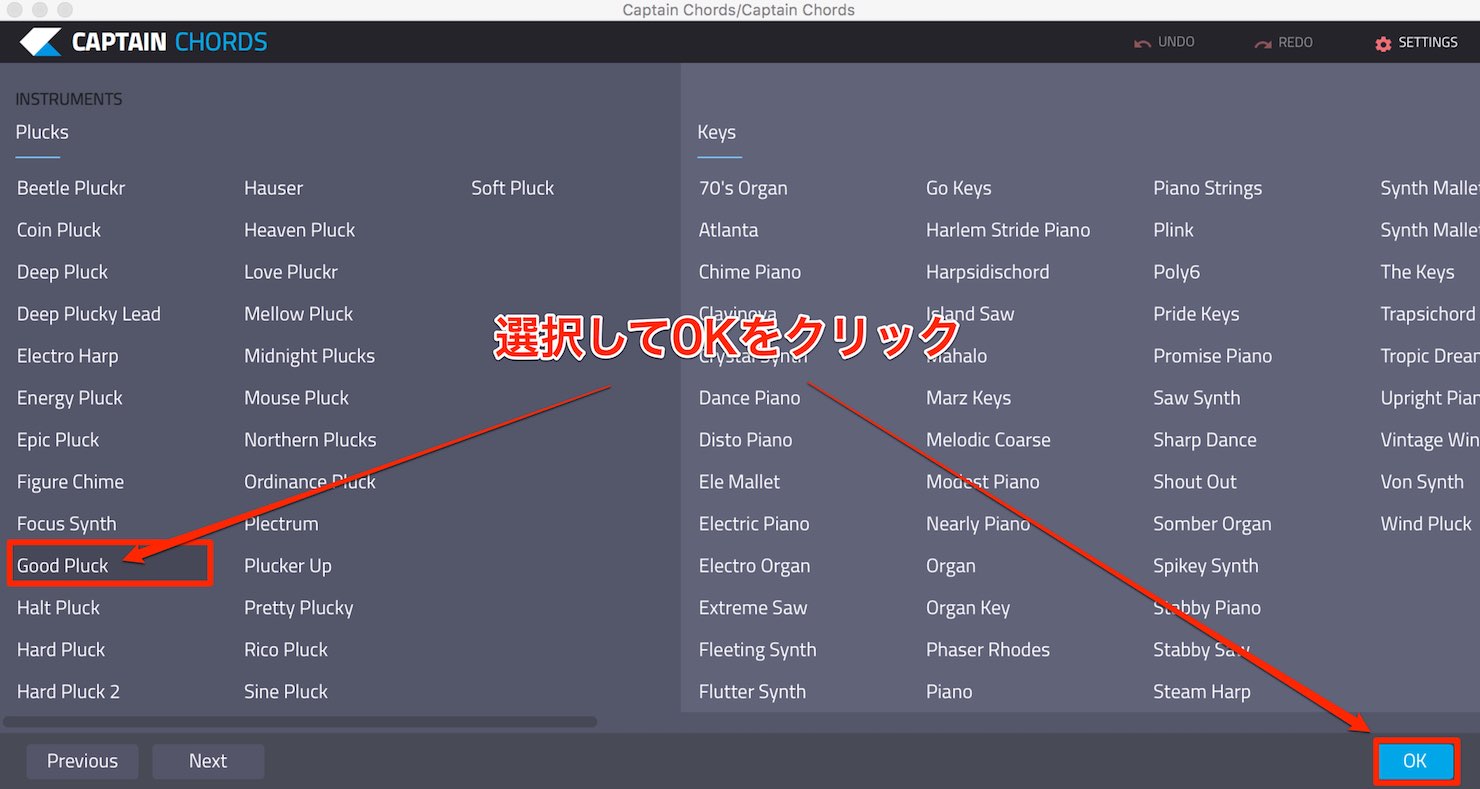The image size is (1480, 789).
Task: Open the Keys category heading
Action: point(716,132)
